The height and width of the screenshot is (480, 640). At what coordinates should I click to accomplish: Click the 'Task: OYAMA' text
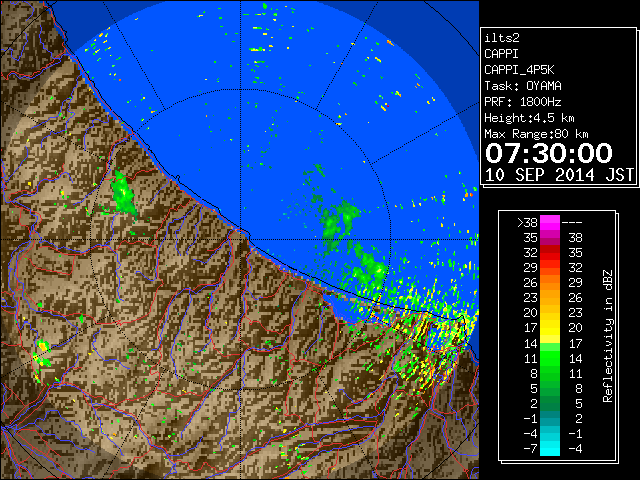tap(523, 86)
